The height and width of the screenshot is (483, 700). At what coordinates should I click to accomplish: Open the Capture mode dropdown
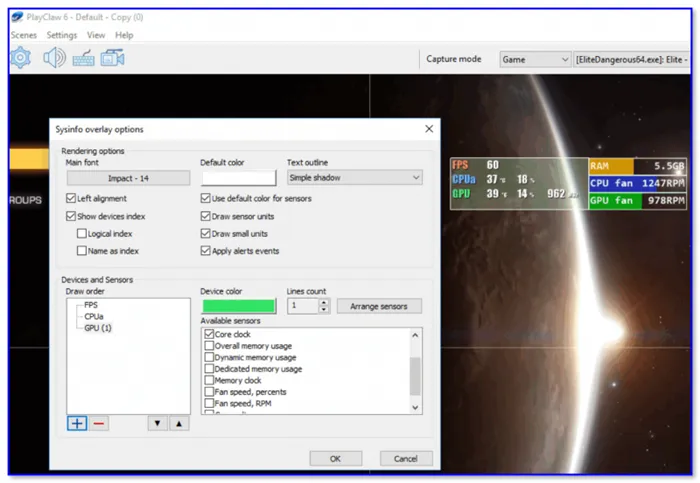pos(533,59)
